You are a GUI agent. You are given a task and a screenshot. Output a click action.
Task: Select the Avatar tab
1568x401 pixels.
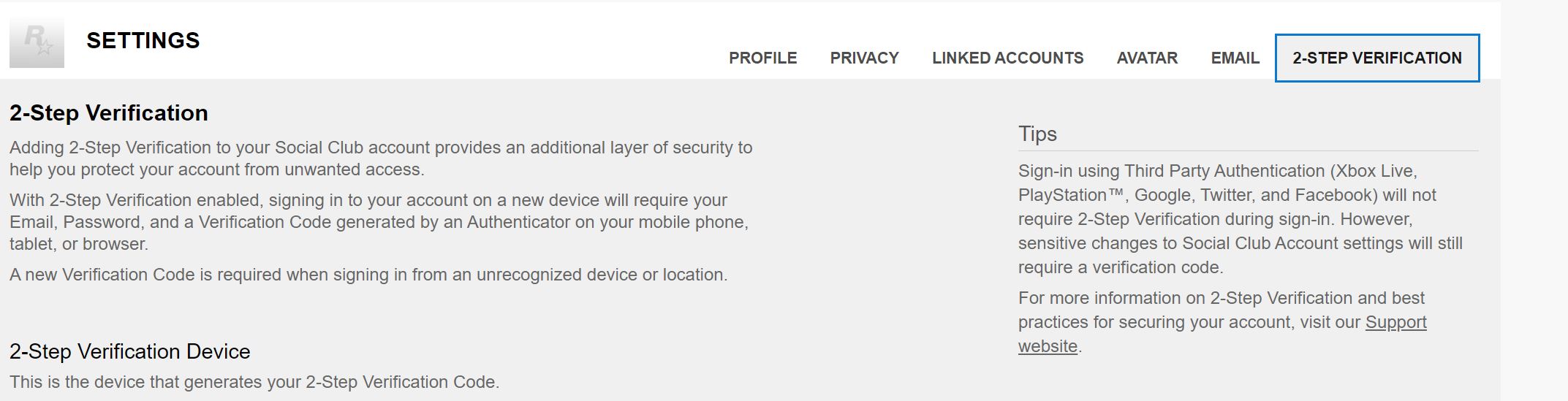1147,58
